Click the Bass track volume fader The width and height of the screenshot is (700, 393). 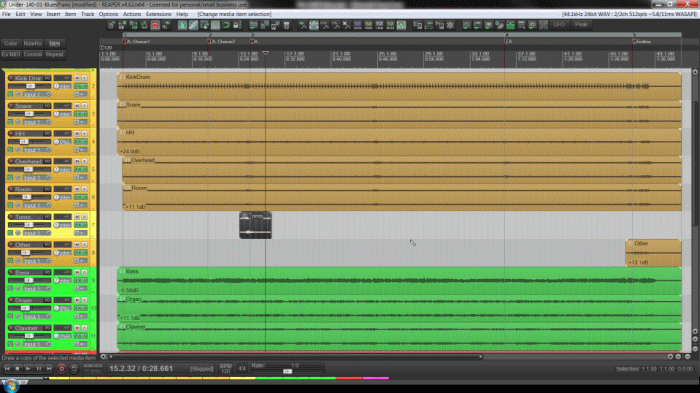click(29, 280)
